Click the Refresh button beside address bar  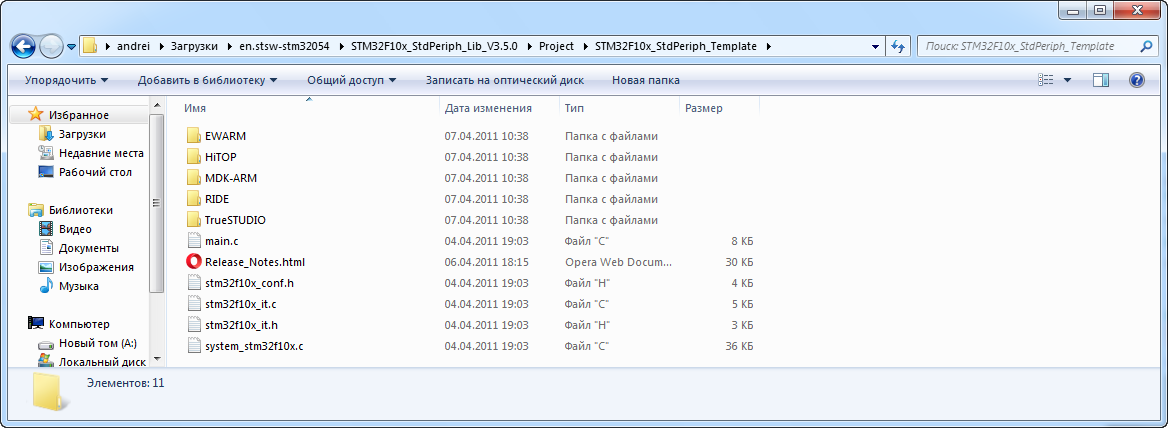click(898, 46)
